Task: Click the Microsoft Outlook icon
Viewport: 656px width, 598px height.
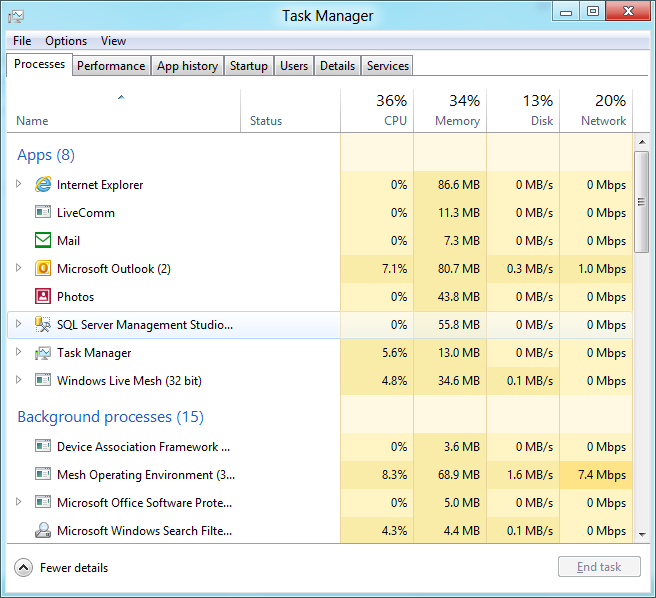Action: click(x=43, y=268)
